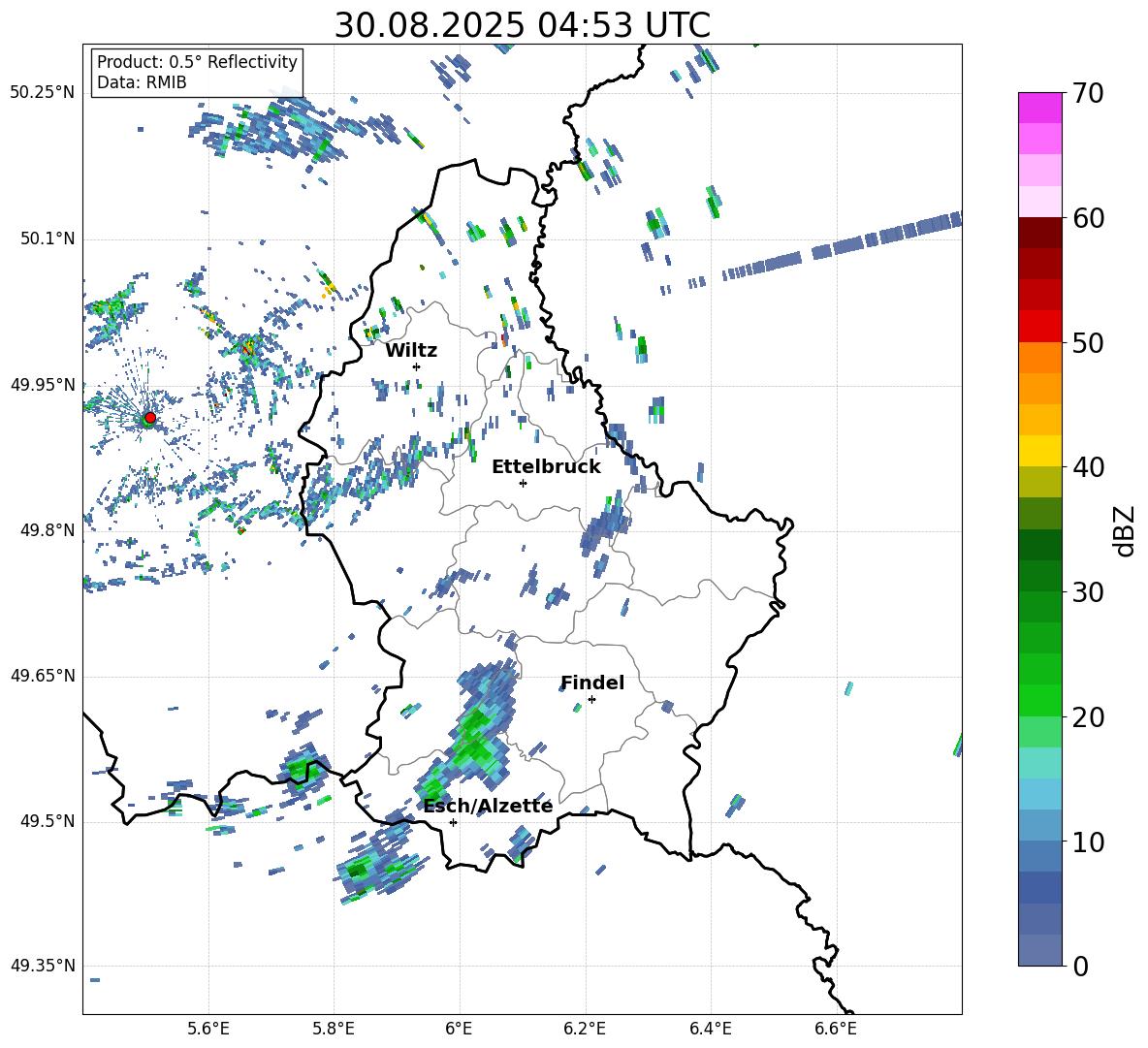This screenshot has height=1048, width=1148.
Task: Click the 50.1°N latitude label
Action: 47,238
